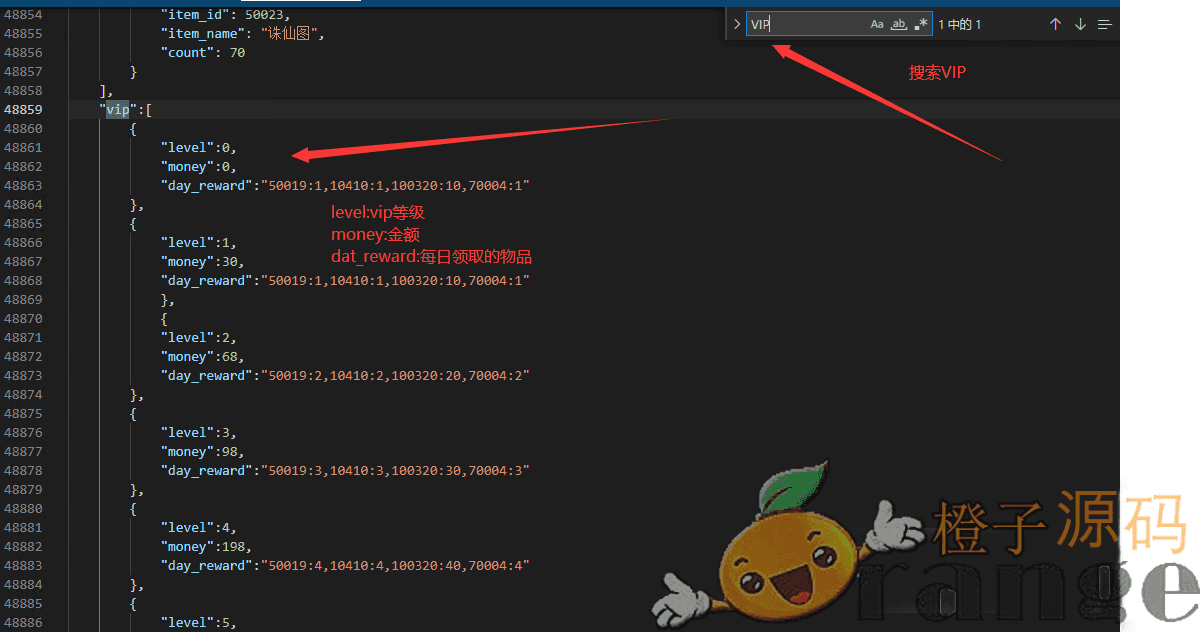The width and height of the screenshot is (1200, 632).
Task: Click line number 48878
Action: coord(23,471)
